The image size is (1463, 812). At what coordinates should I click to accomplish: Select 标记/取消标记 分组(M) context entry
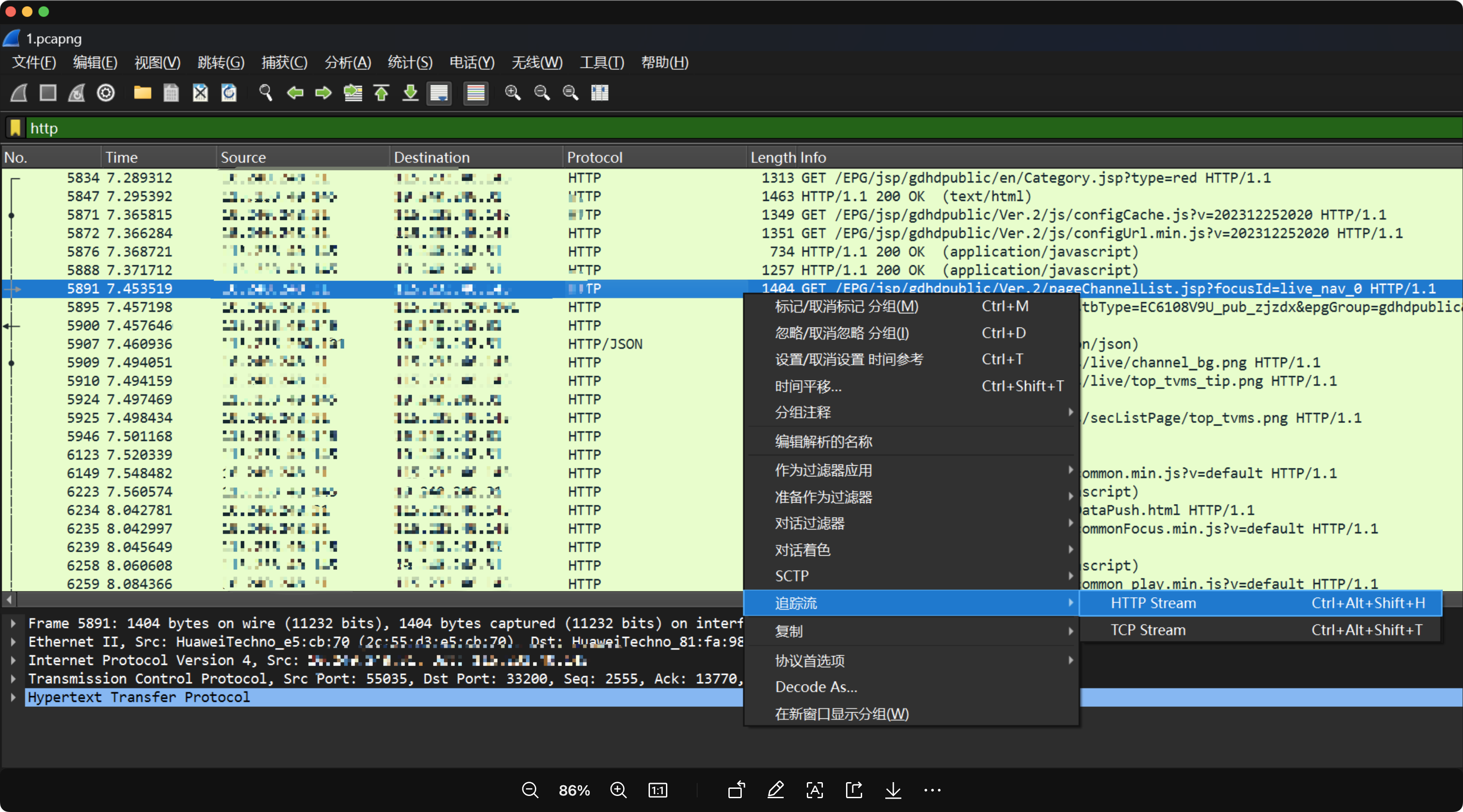pyautogui.click(x=911, y=306)
